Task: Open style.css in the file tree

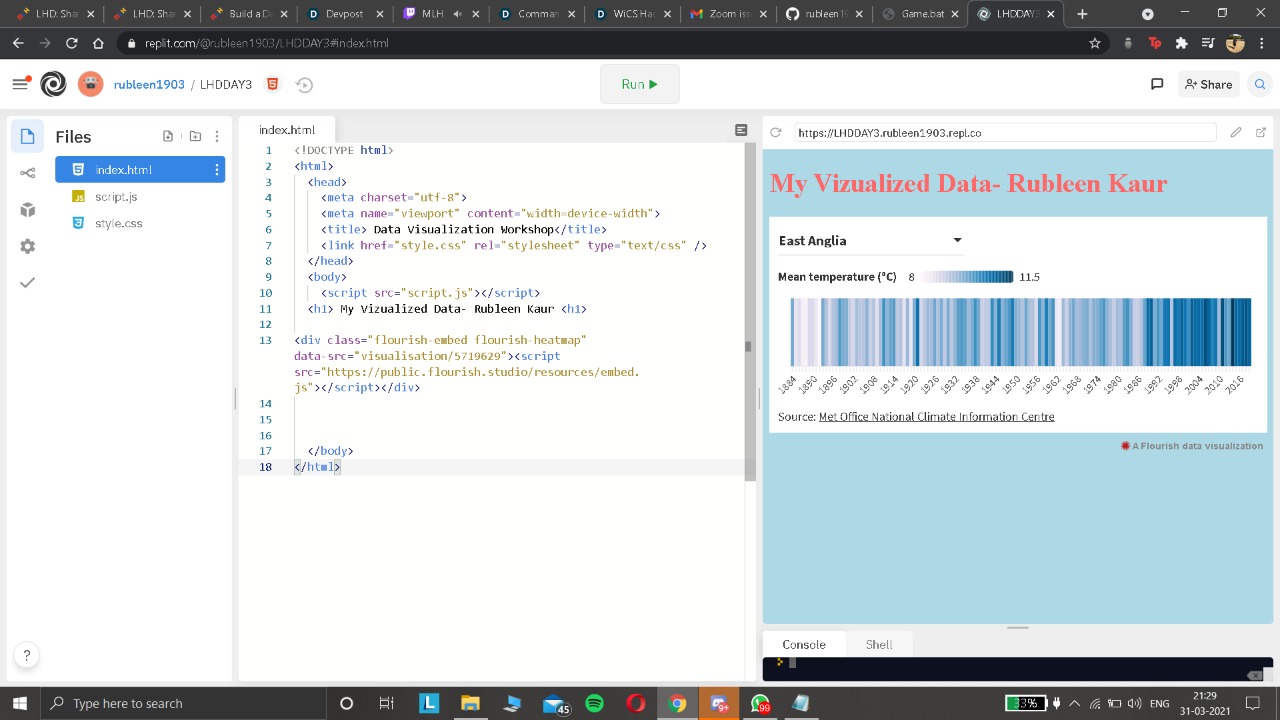Action: click(118, 223)
